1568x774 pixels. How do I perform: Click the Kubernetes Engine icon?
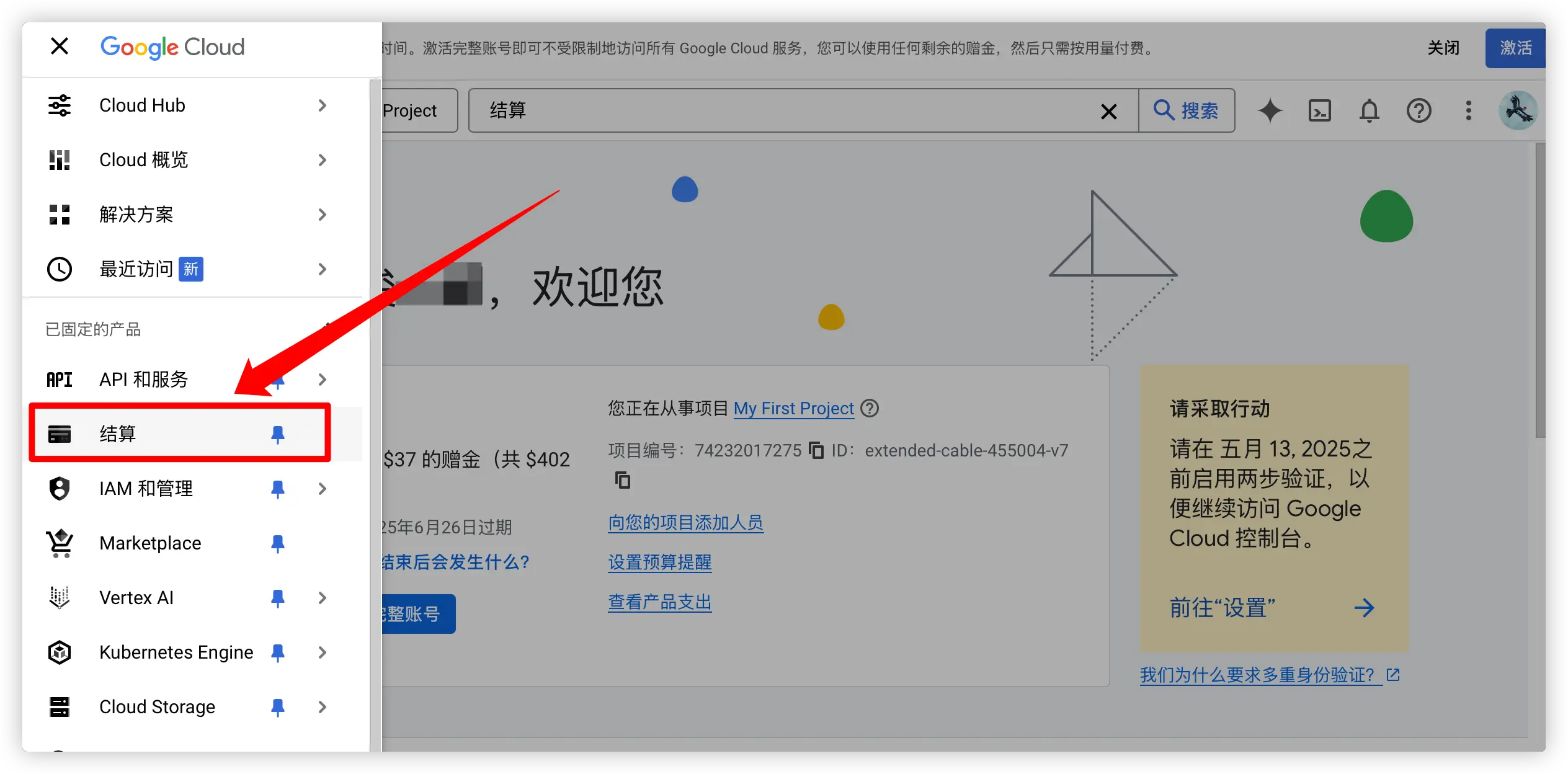(x=60, y=652)
